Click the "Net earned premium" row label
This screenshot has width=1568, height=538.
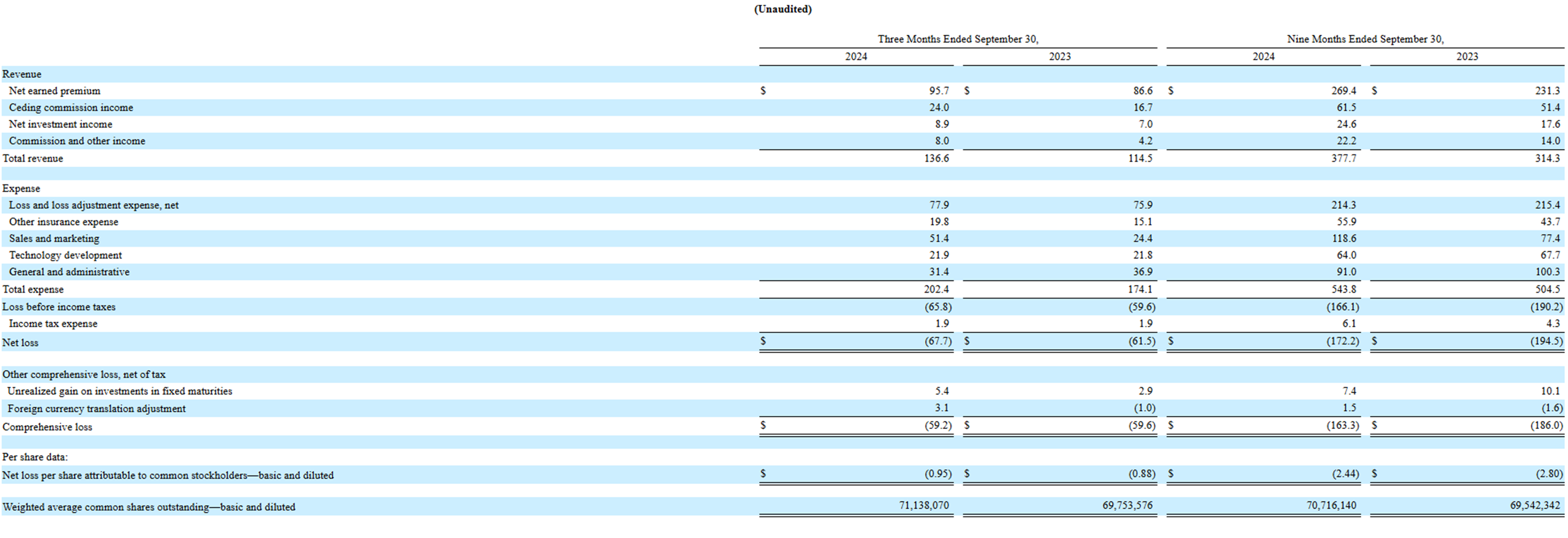(x=54, y=91)
